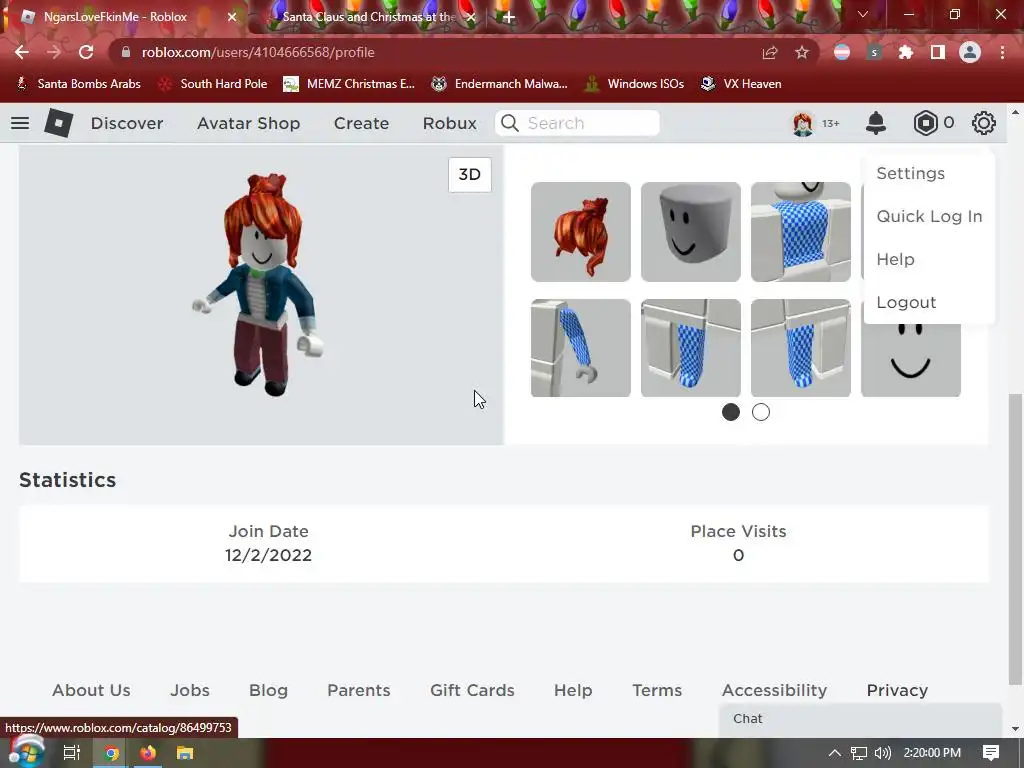Go to Avatar Shop
This screenshot has height=768, width=1024.
(248, 123)
